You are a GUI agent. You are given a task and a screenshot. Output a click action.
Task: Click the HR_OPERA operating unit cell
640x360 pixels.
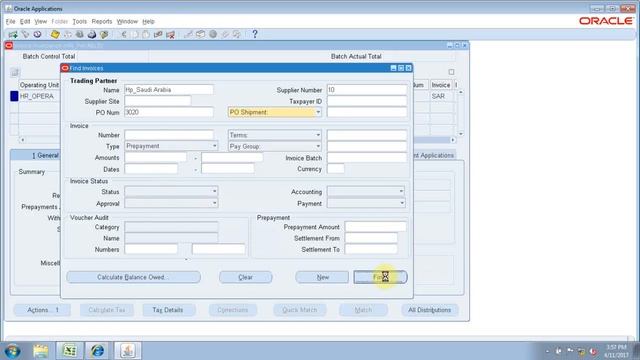coord(39,96)
